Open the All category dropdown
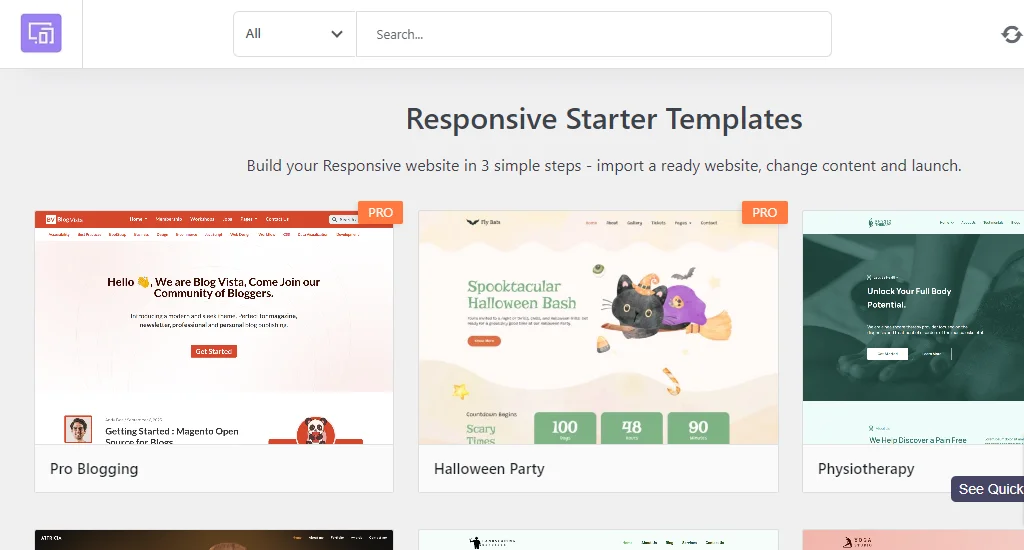 (x=295, y=34)
